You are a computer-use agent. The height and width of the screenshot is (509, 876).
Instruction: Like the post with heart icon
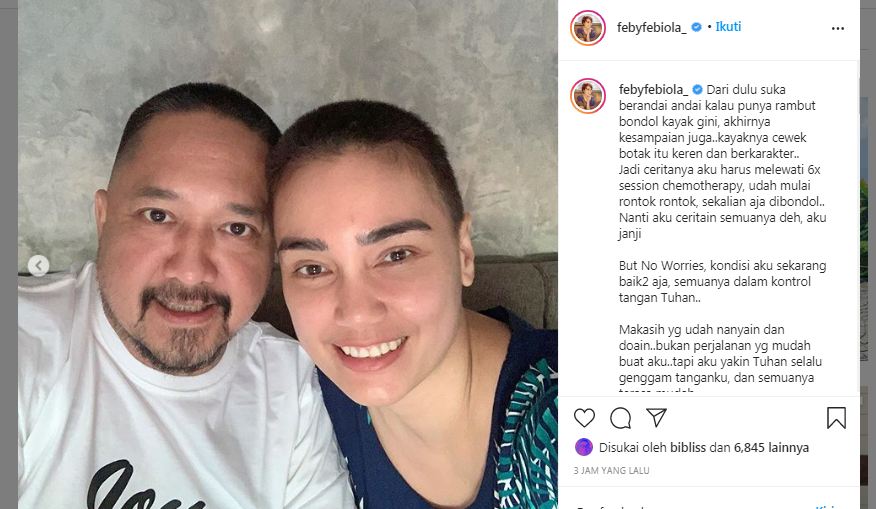pos(584,418)
